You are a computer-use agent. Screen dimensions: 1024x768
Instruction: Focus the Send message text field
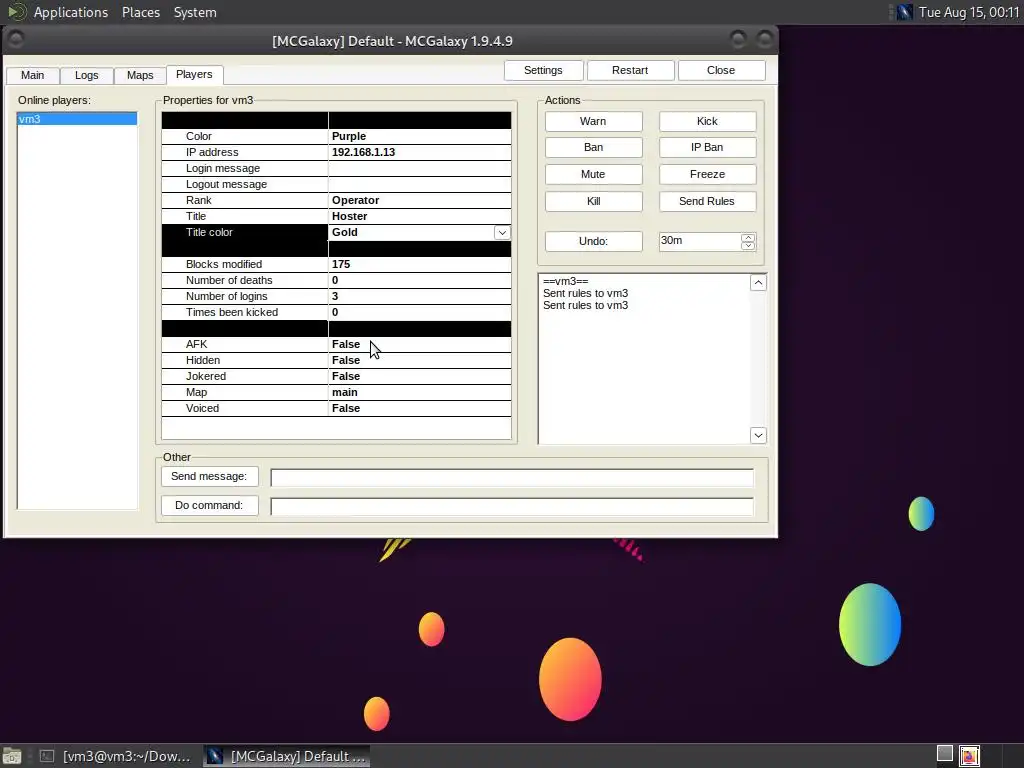[512, 477]
